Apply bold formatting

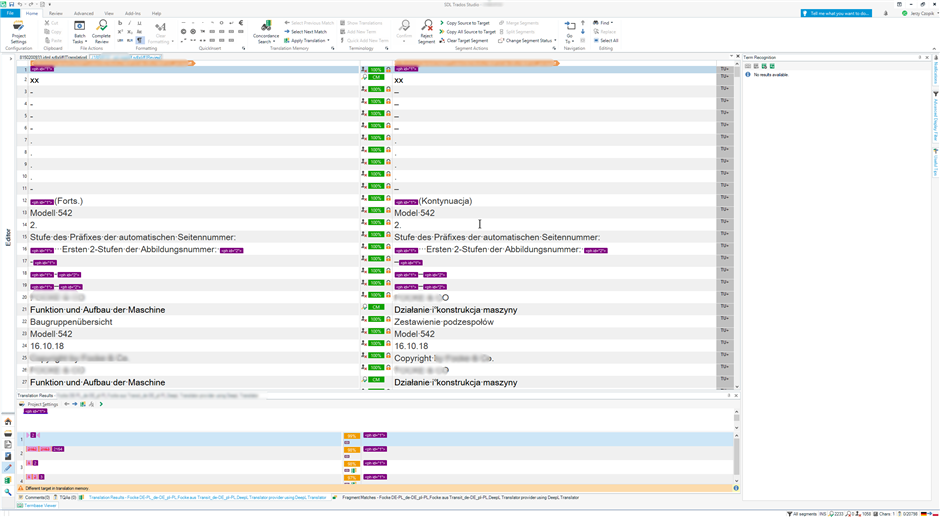(x=120, y=23)
